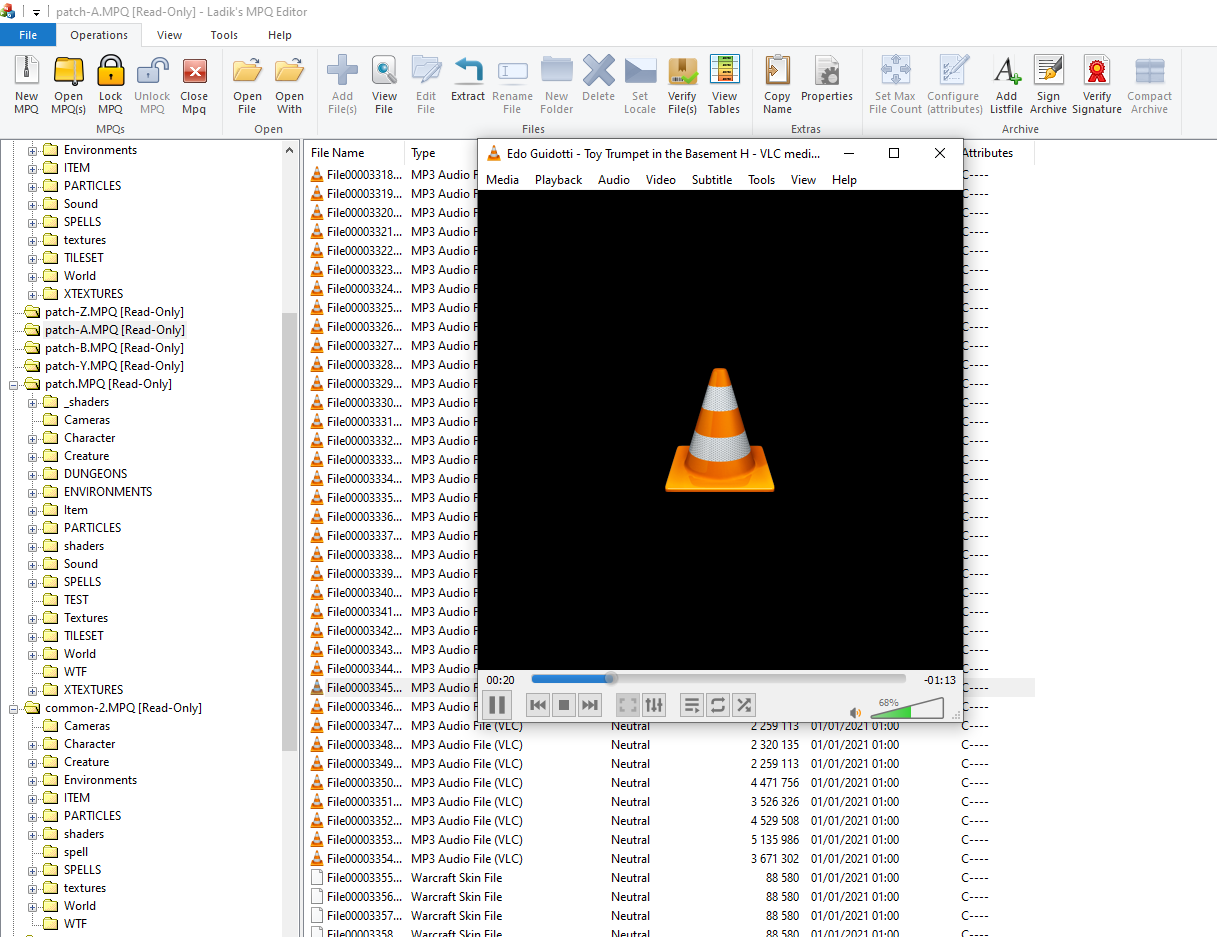The height and width of the screenshot is (937, 1217).
Task: Toggle VLC remaining time display -01:13
Action: point(940,680)
